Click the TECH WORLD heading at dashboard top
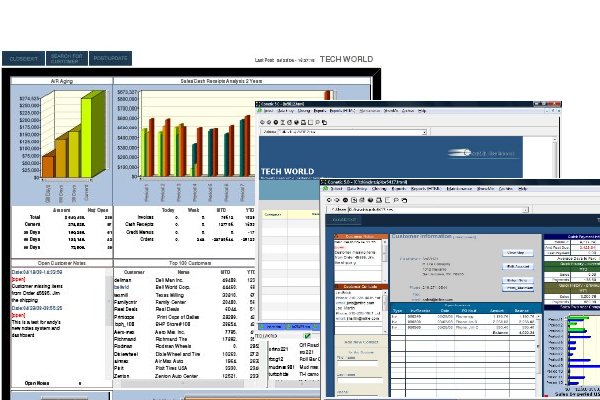The width and height of the screenshot is (600, 400). 346,59
